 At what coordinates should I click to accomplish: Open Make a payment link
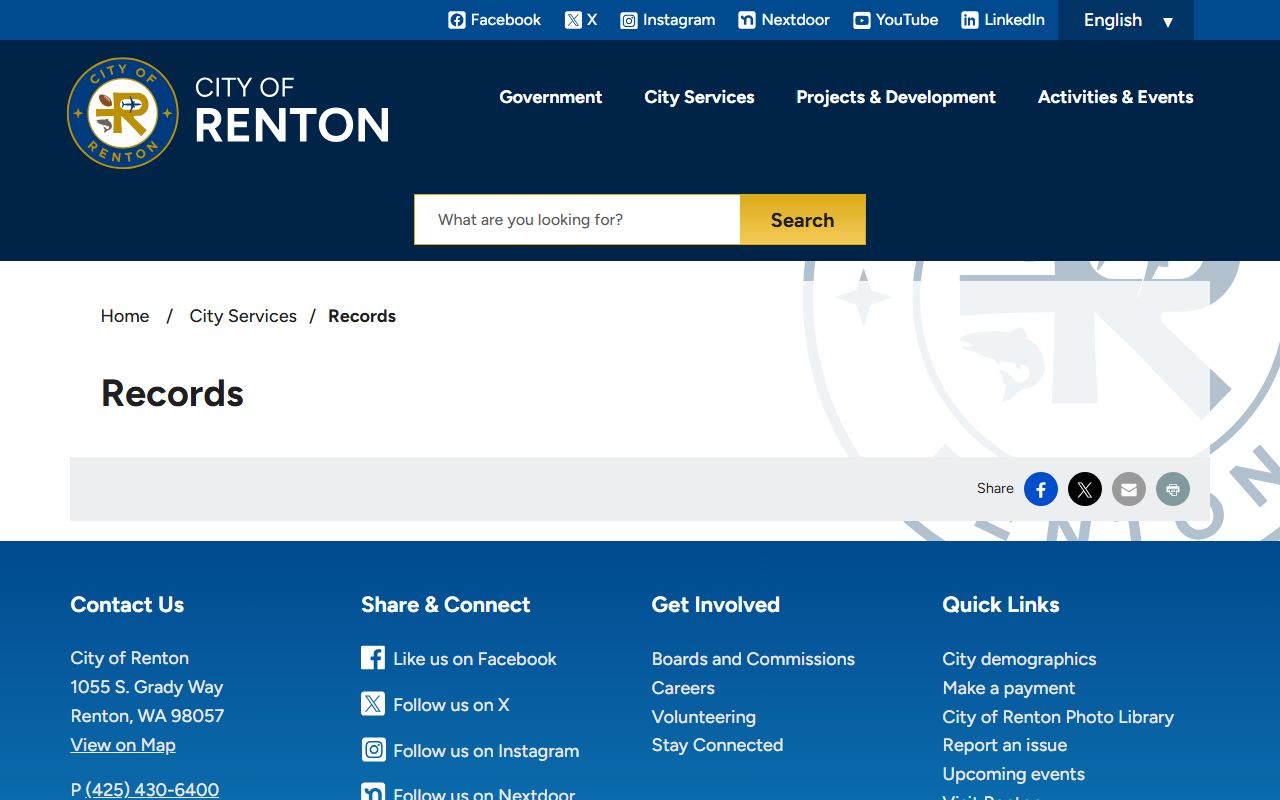click(1009, 688)
